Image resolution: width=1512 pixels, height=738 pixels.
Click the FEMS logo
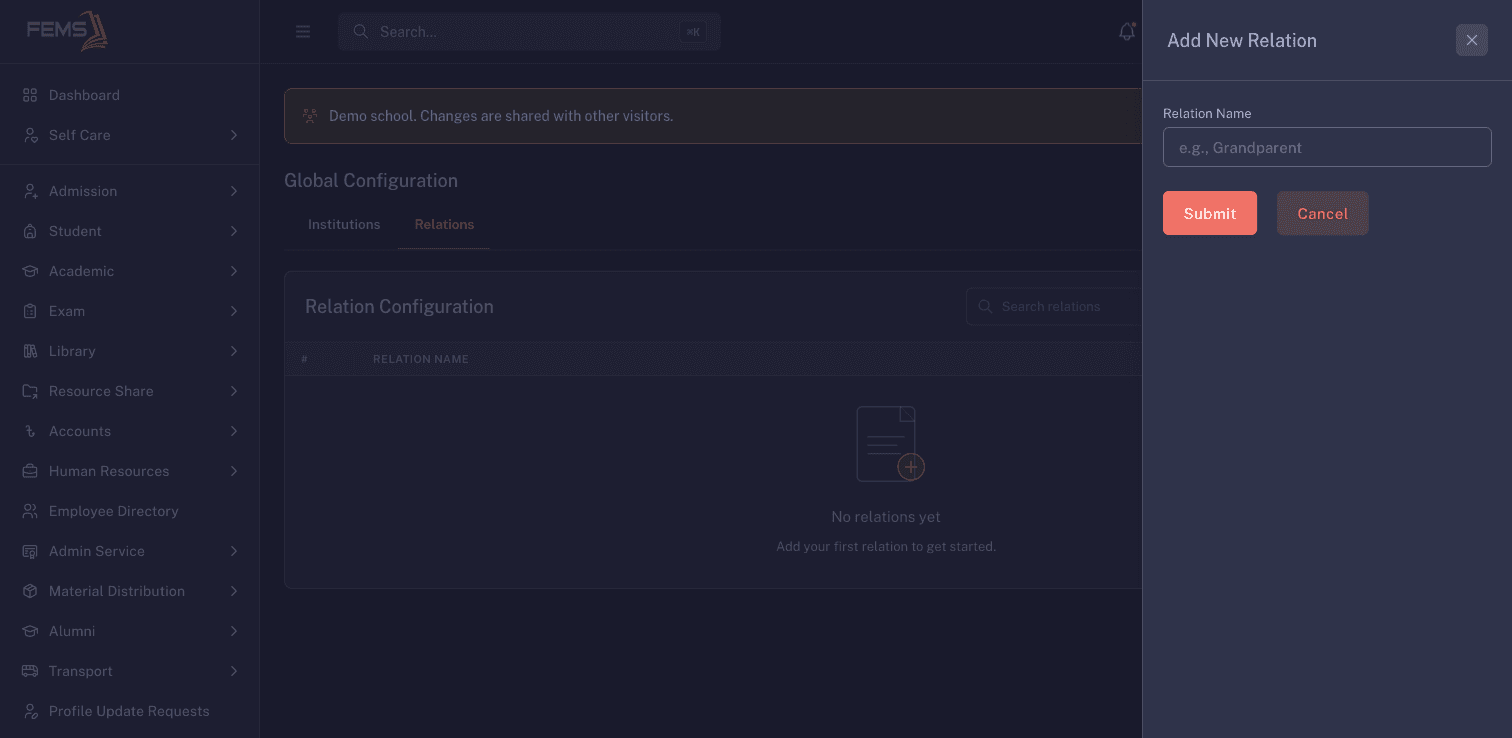pos(67,31)
